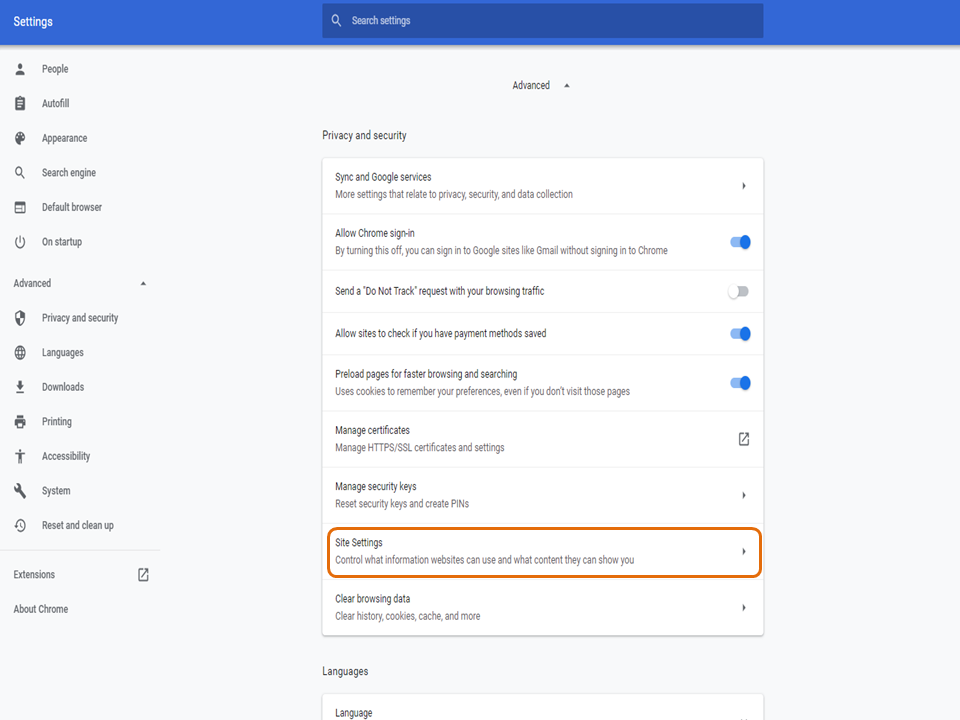This screenshot has width=960, height=720.
Task: Open the About Chrome link
Action: pos(41,609)
